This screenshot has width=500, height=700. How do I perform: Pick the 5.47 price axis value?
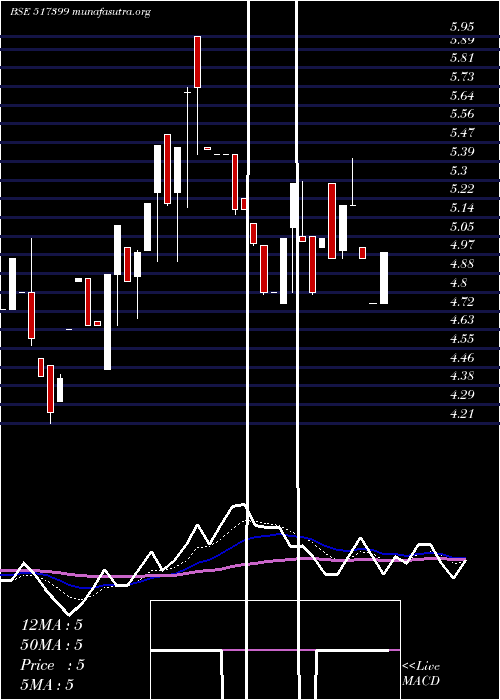click(462, 133)
